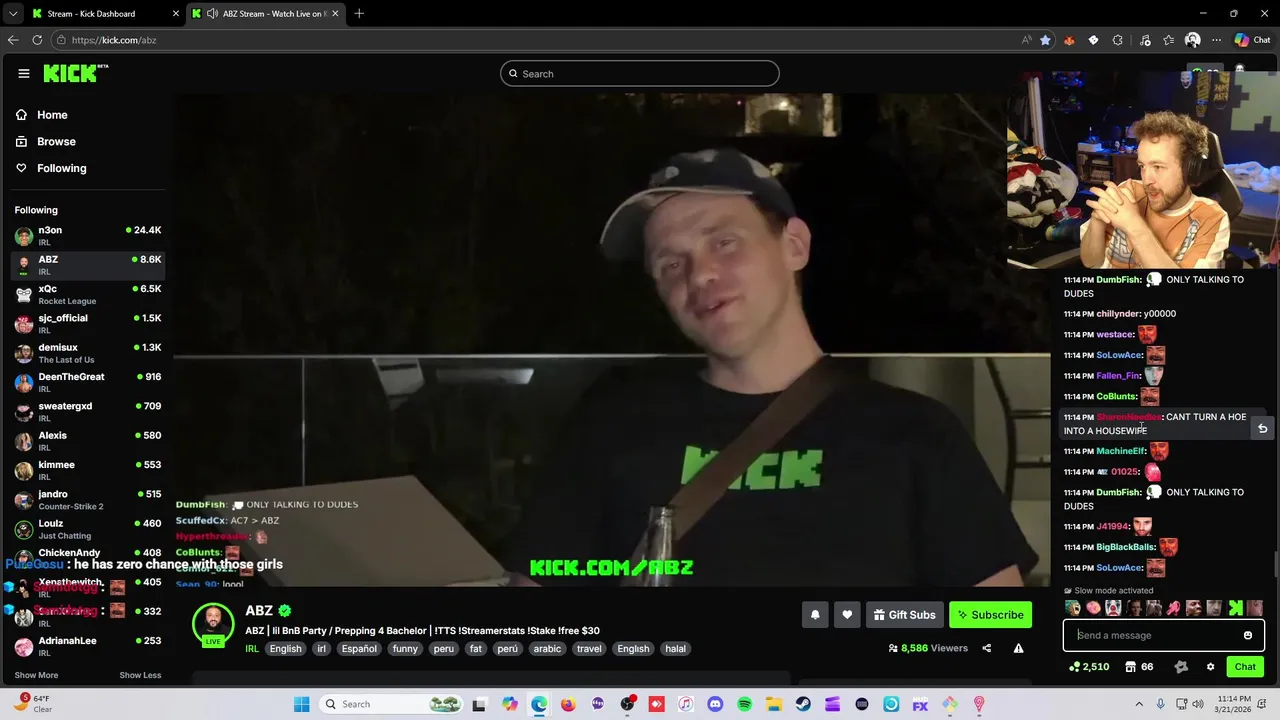Screen dimensions: 1280x720
Task: Open a new browser tab
Action: coord(359,14)
